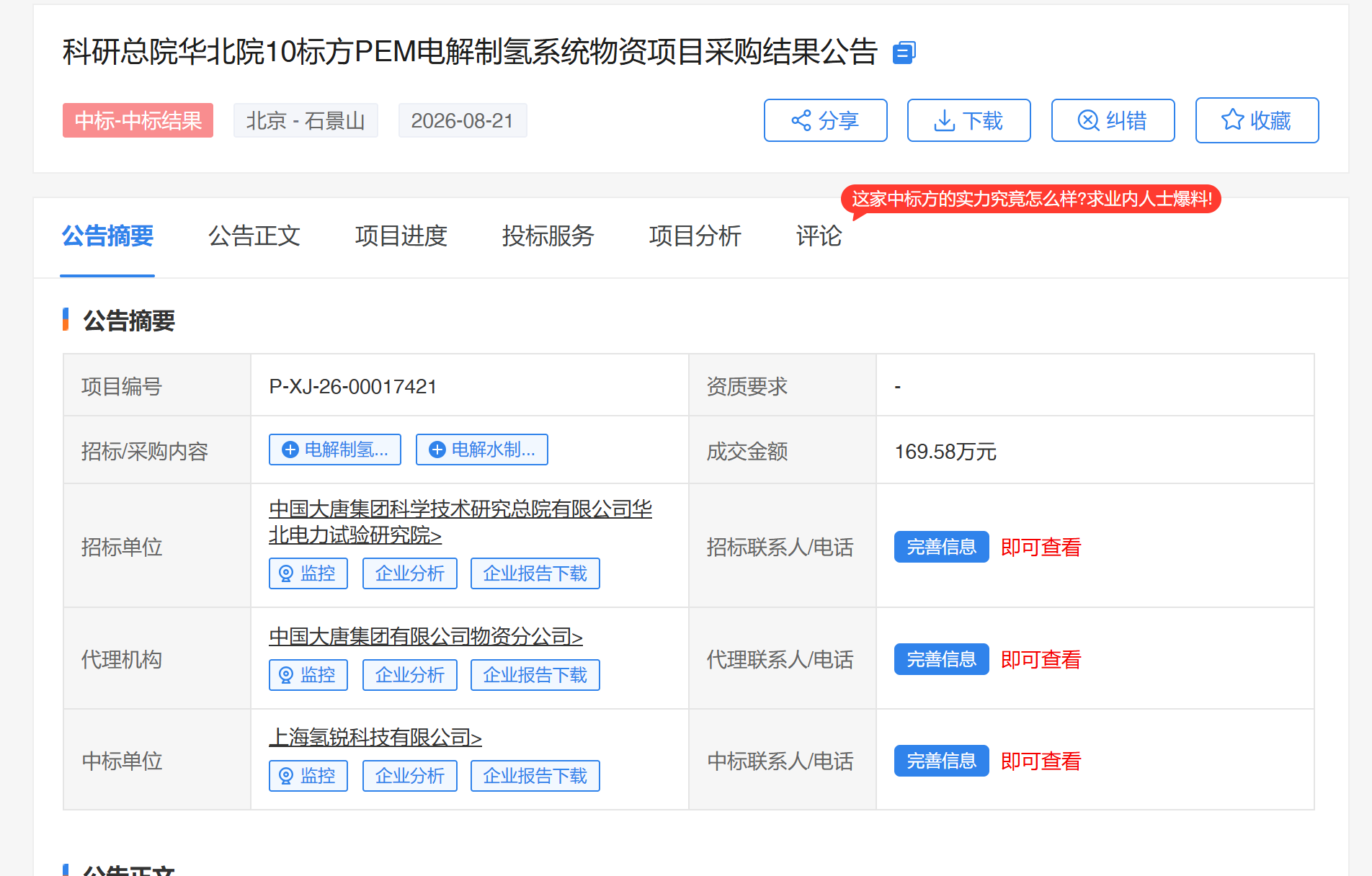Click the 公告摘要 section heading
The width and height of the screenshot is (1372, 876).
(129, 320)
